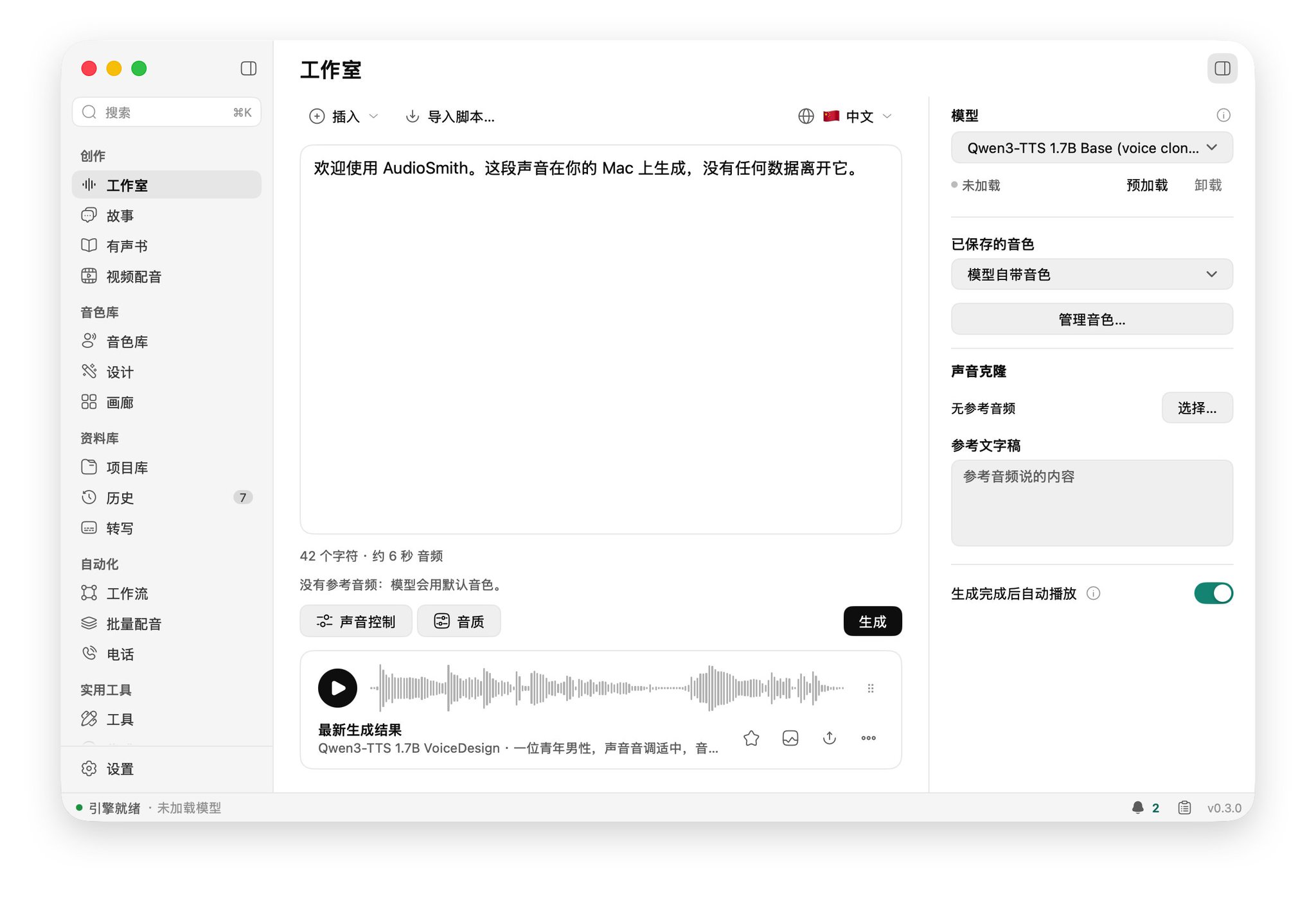Favorite the latest result with star icon
Image resolution: width=1316 pixels, height=903 pixels.
(x=751, y=738)
